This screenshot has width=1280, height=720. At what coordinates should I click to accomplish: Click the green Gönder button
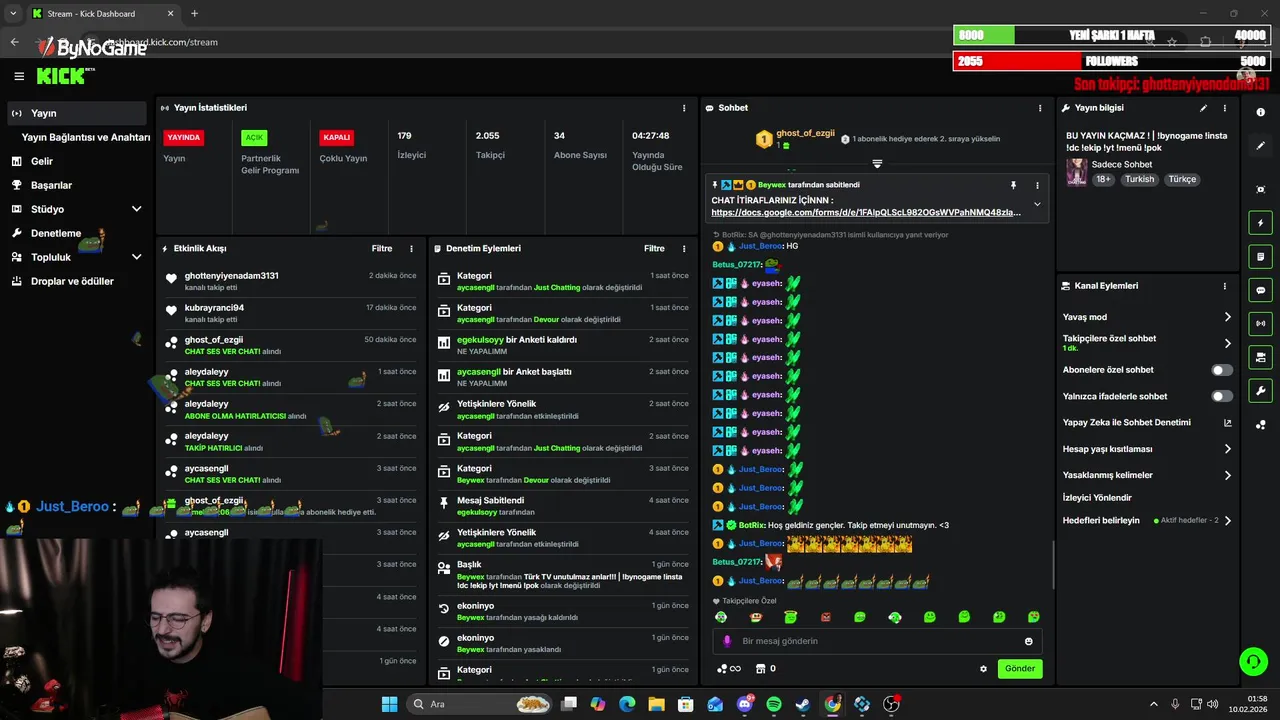(x=1020, y=668)
